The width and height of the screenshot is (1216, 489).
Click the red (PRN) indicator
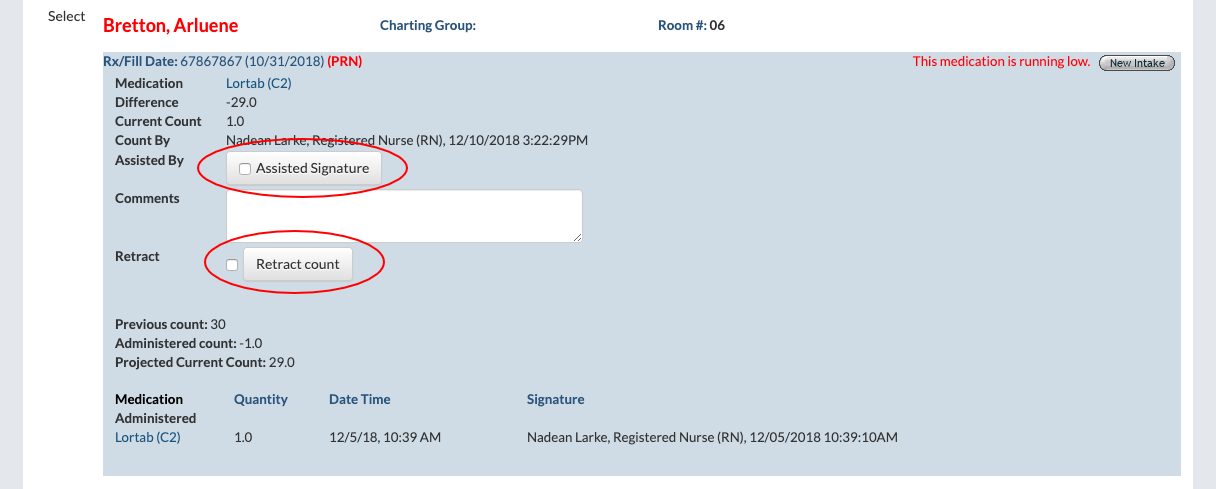[x=344, y=61]
